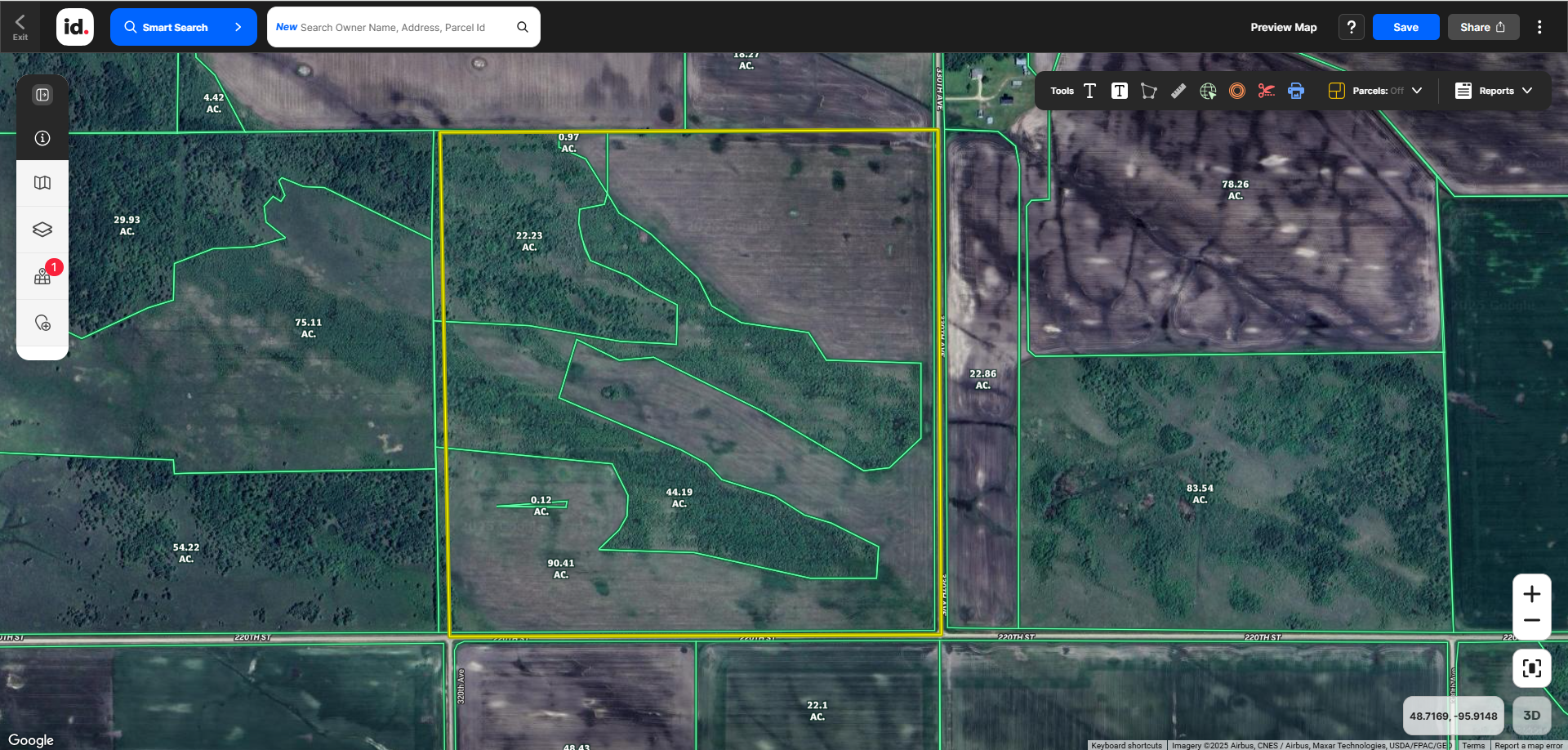Open the three-dot more options menu
This screenshot has width=1568, height=750.
(1539, 27)
